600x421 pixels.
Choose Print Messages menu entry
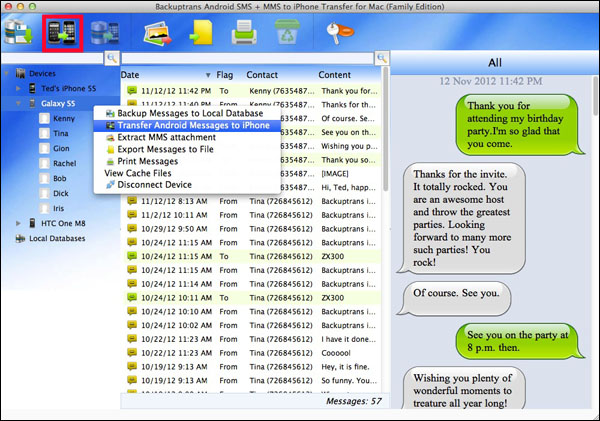pyautogui.click(x=188, y=161)
